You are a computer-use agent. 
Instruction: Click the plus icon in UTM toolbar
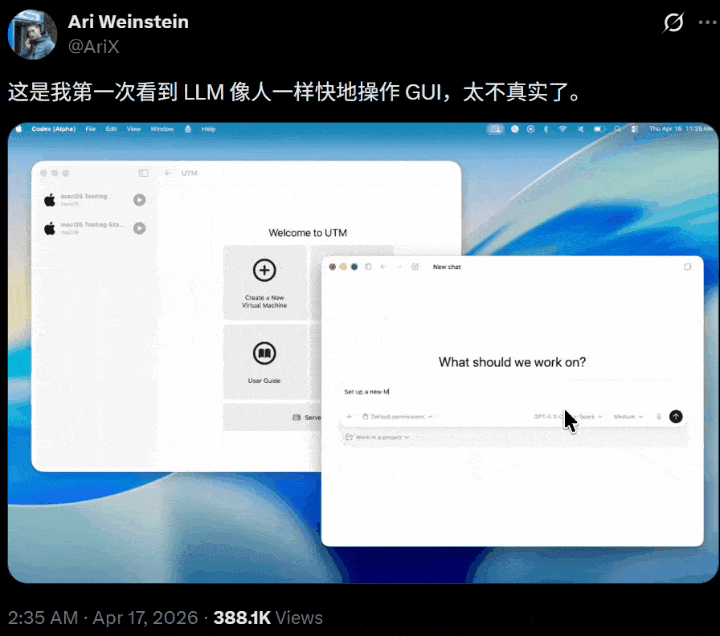point(166,173)
